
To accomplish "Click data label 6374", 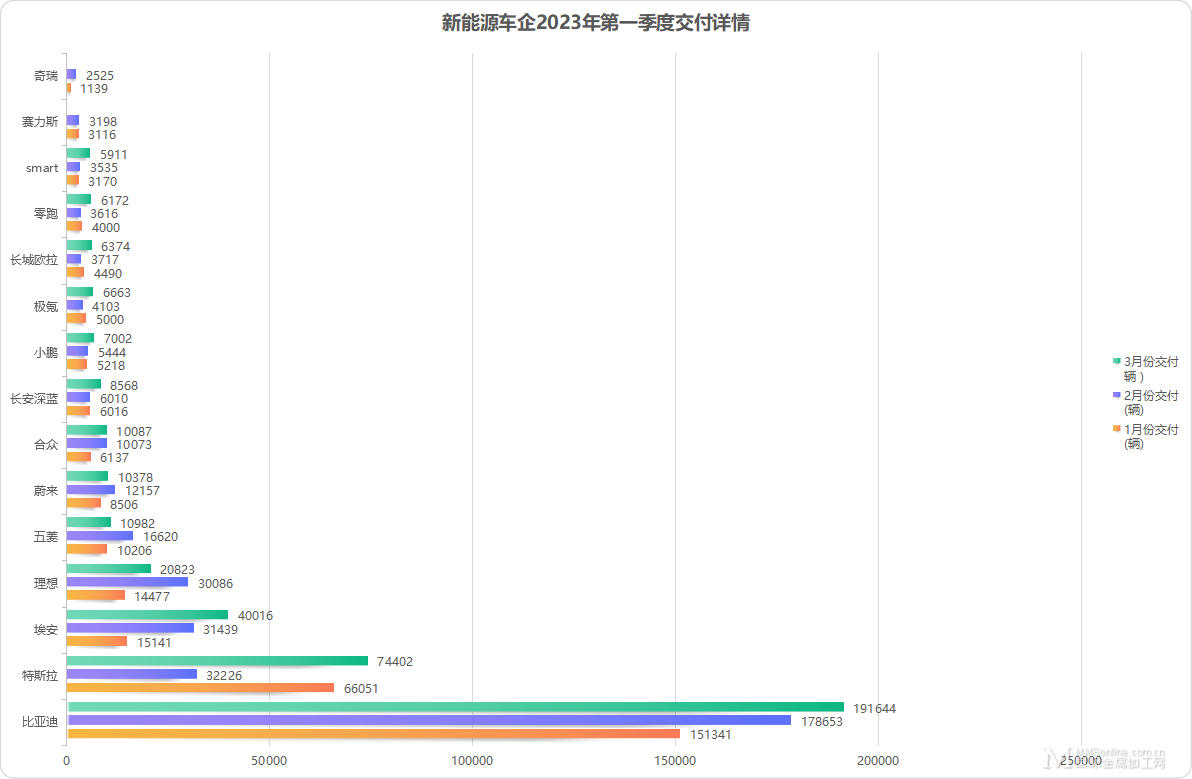I will (x=116, y=246).
